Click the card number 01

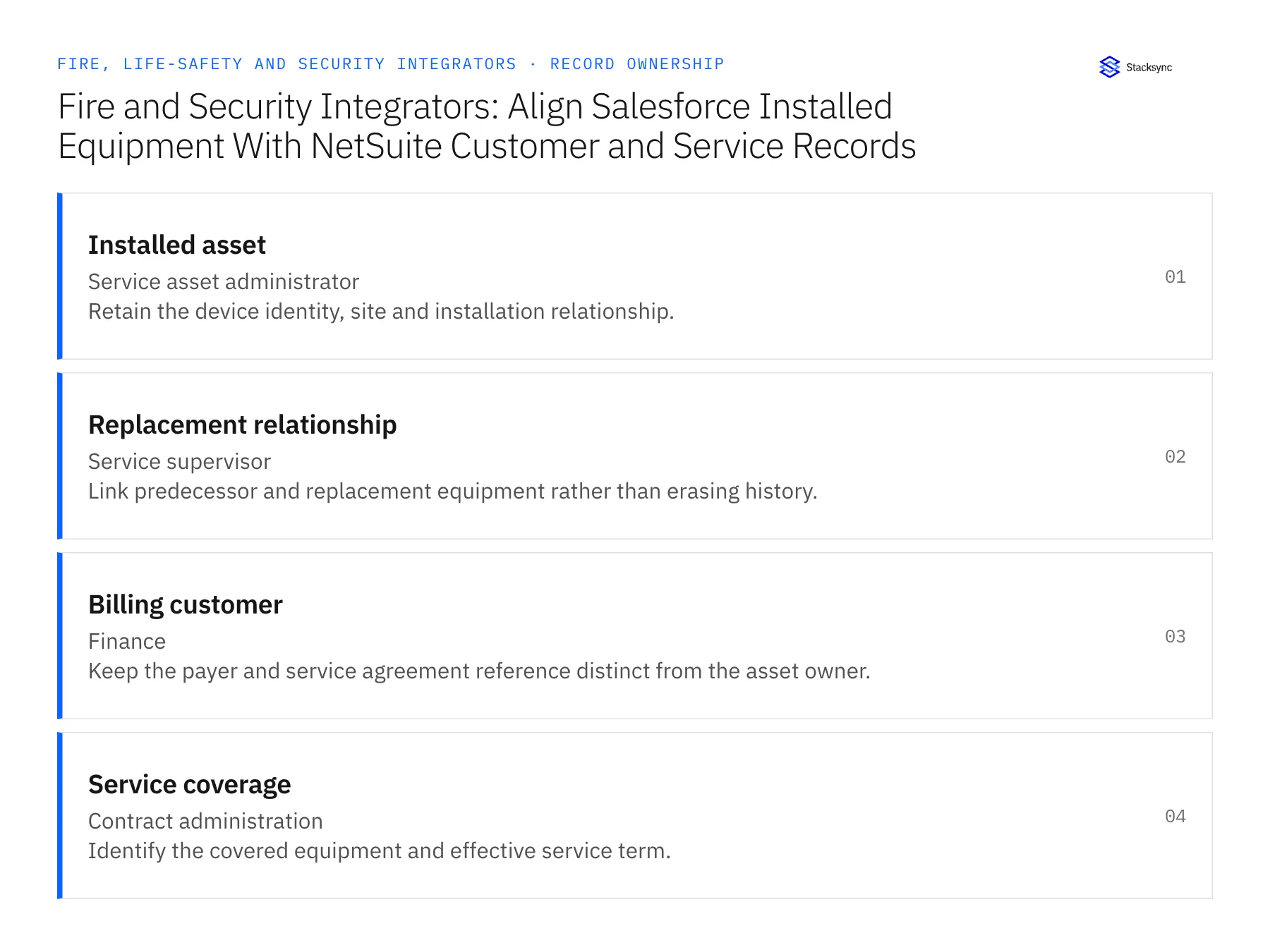[x=1175, y=276]
